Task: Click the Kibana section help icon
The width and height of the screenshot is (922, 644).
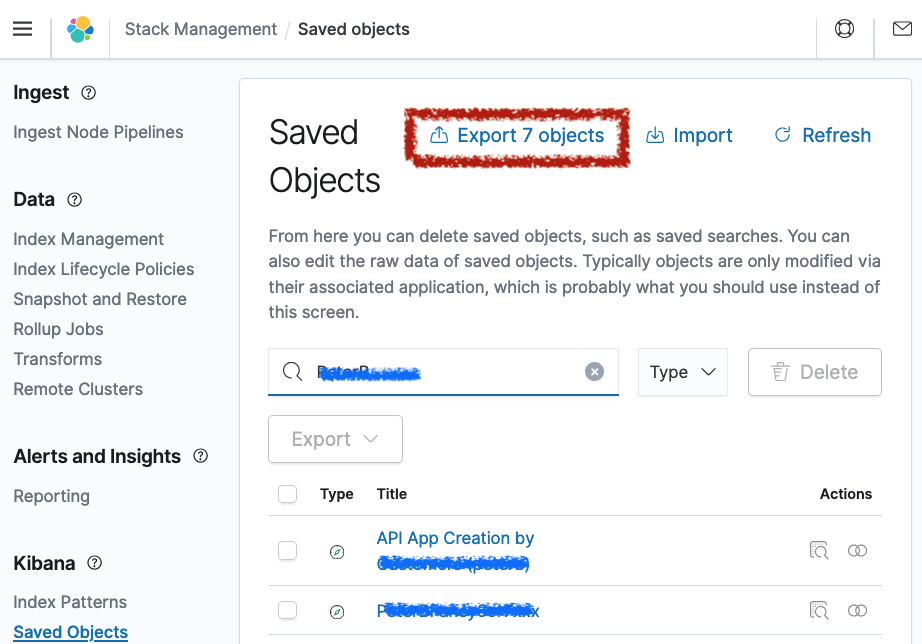Action: pyautogui.click(x=95, y=563)
